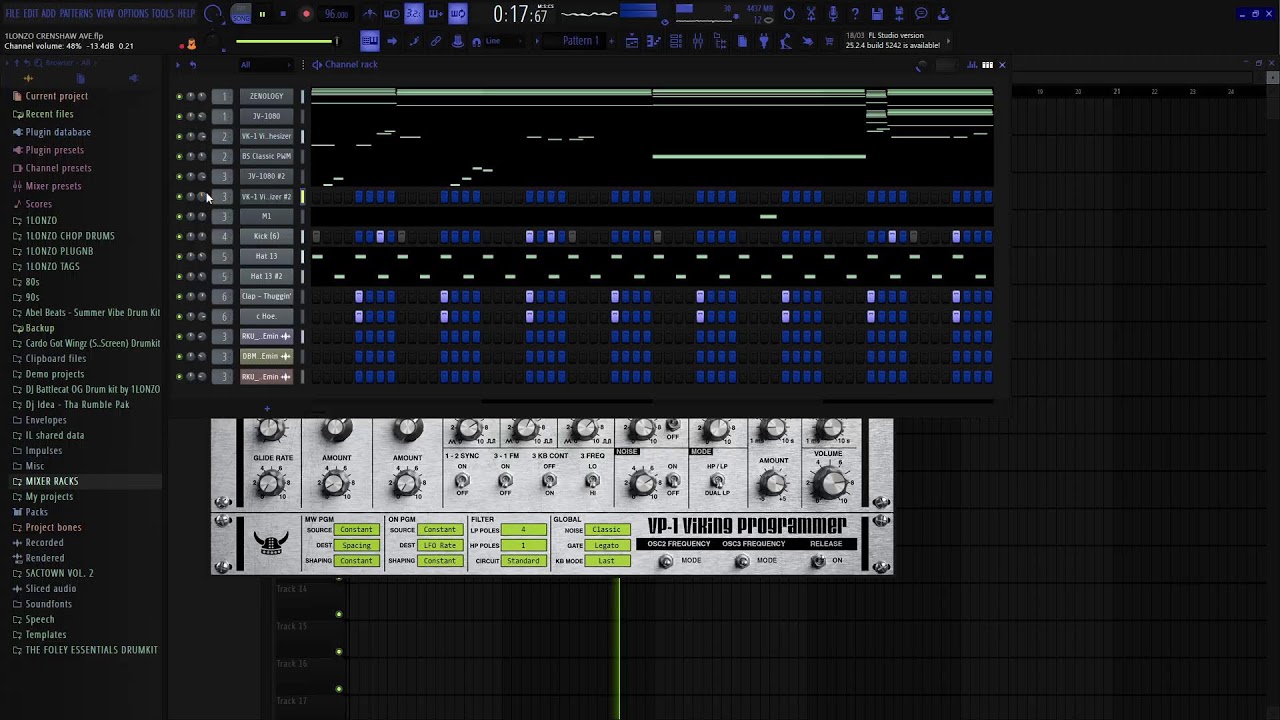Screen dimensions: 1280x720
Task: Open the Mixer view icon
Action: click(698, 41)
